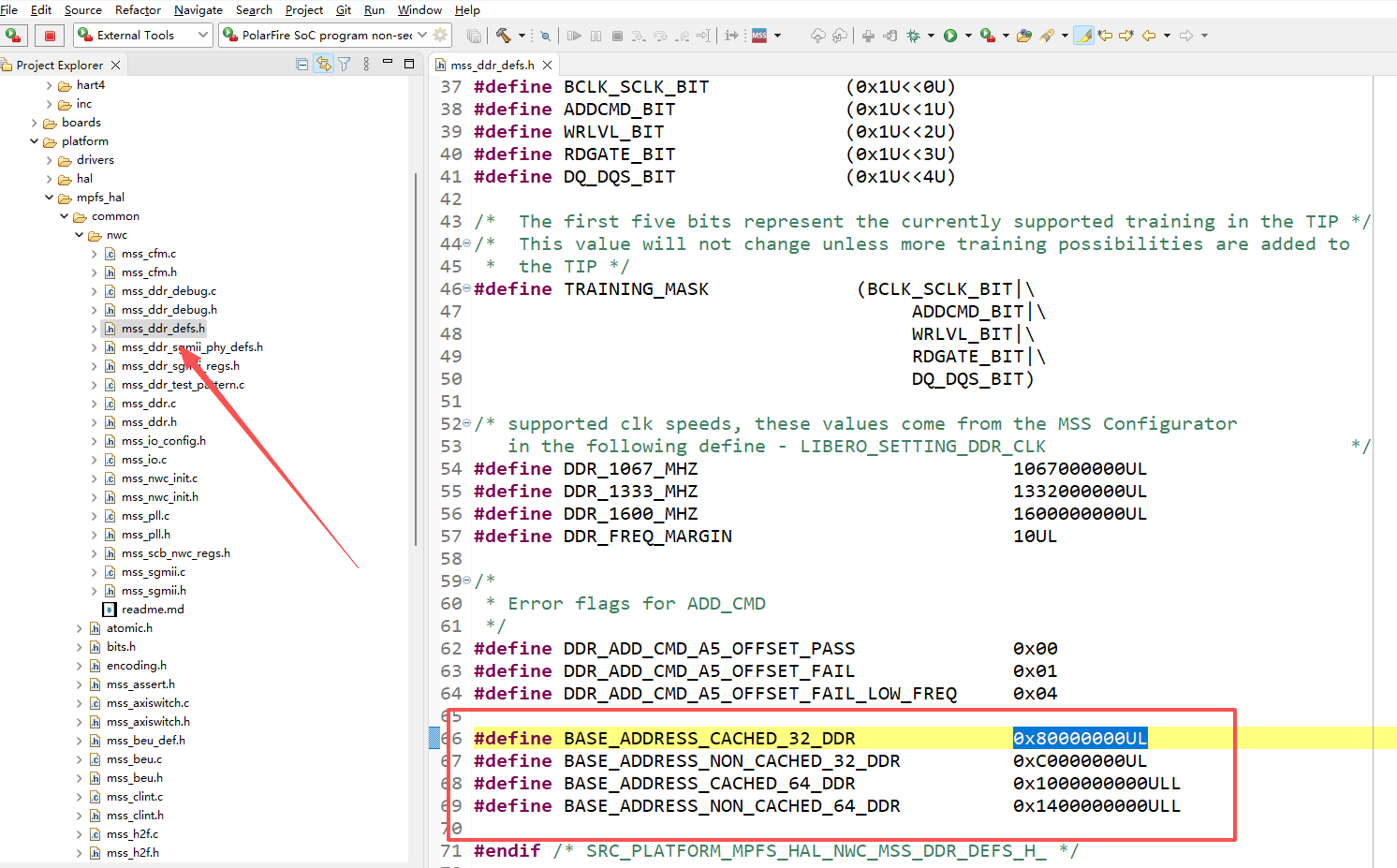The width and height of the screenshot is (1397, 868).
Task: Maximize the Project Explorer panel
Action: pos(409,64)
